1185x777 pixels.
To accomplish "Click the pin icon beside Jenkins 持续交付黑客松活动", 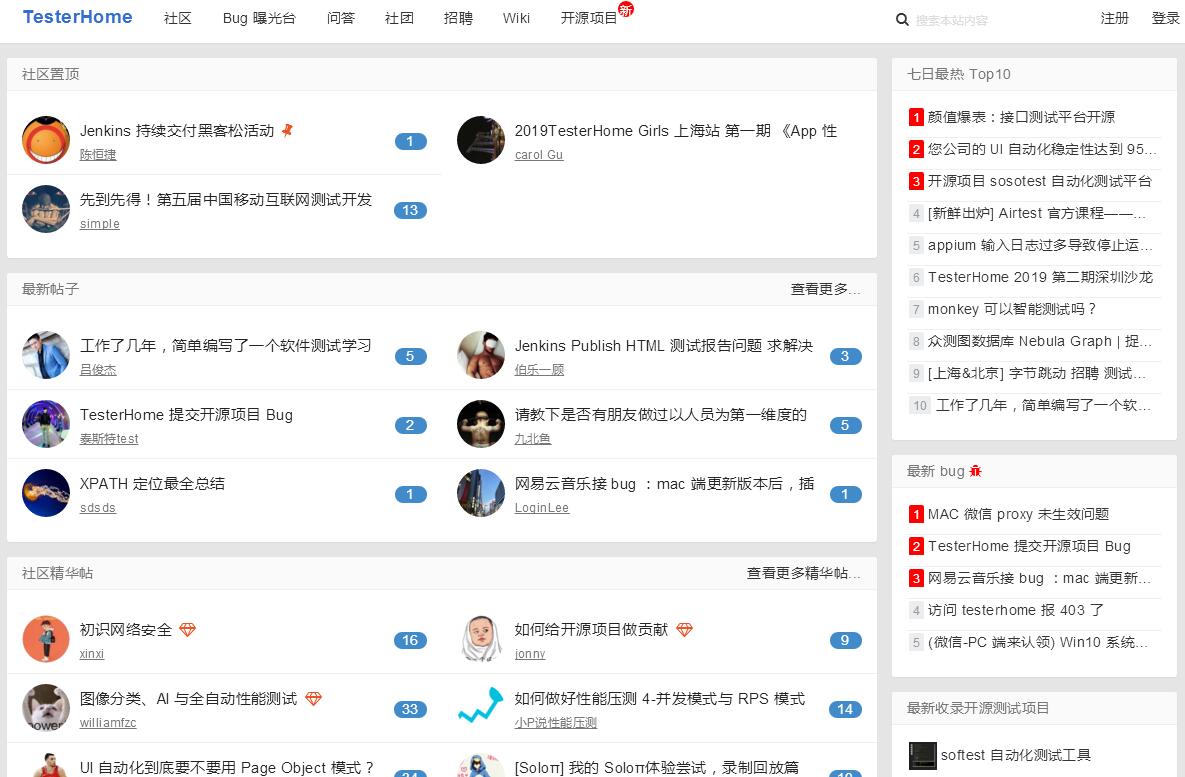I will 287,131.
